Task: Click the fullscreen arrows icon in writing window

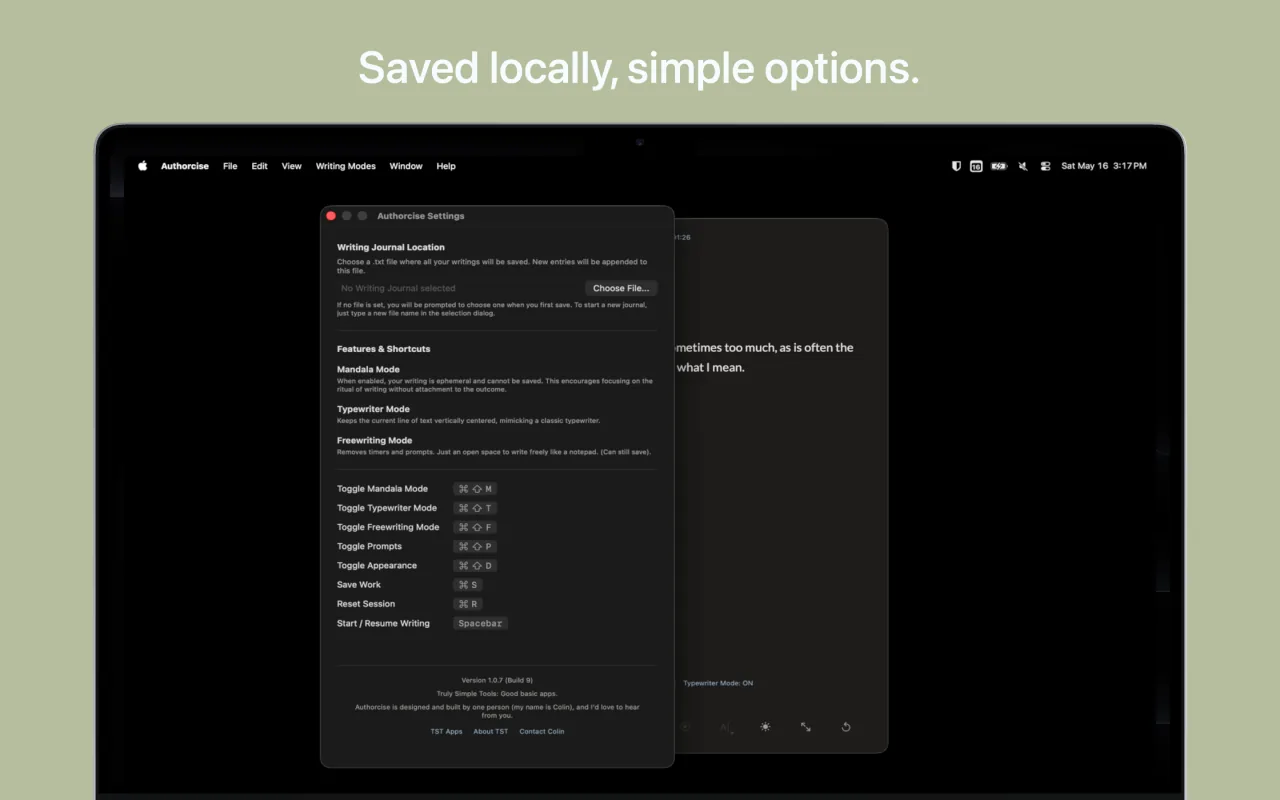Action: [806, 727]
